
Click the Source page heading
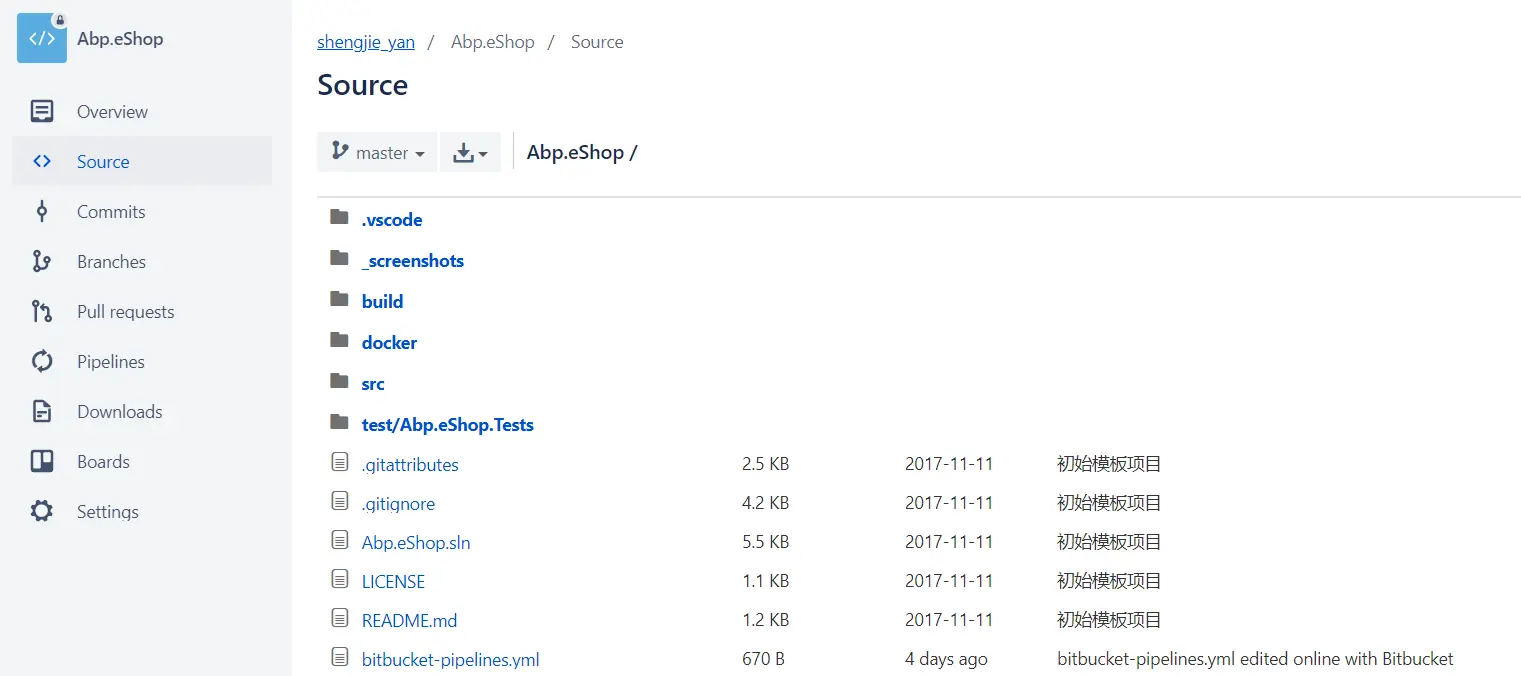pos(362,85)
